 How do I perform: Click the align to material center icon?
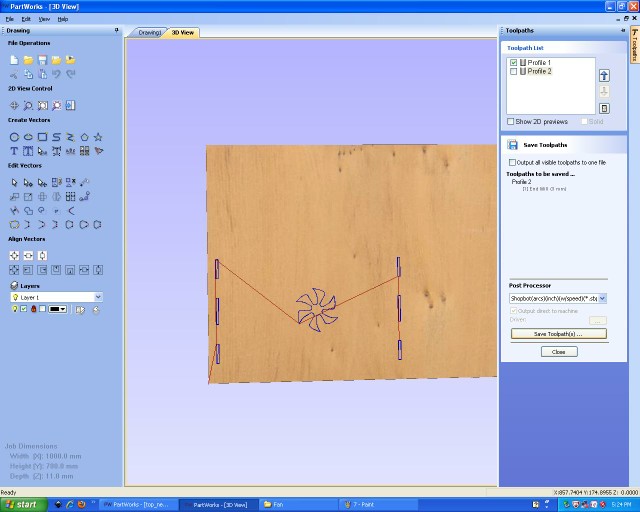tap(14, 256)
